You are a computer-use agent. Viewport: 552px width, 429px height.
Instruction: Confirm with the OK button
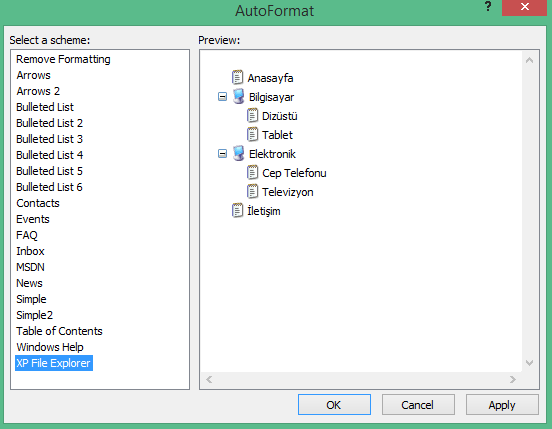334,405
